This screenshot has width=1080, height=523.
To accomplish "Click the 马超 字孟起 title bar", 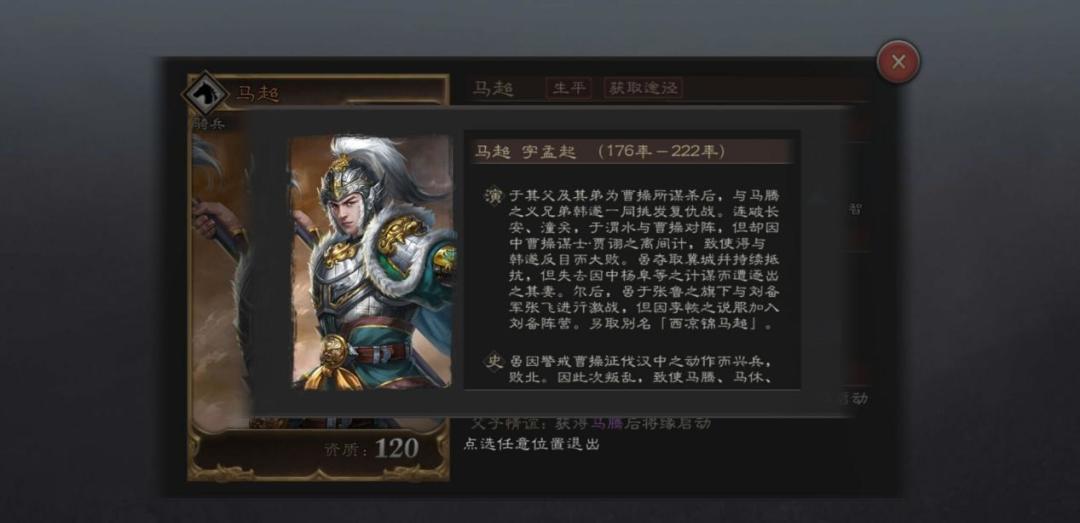I will coord(632,152).
